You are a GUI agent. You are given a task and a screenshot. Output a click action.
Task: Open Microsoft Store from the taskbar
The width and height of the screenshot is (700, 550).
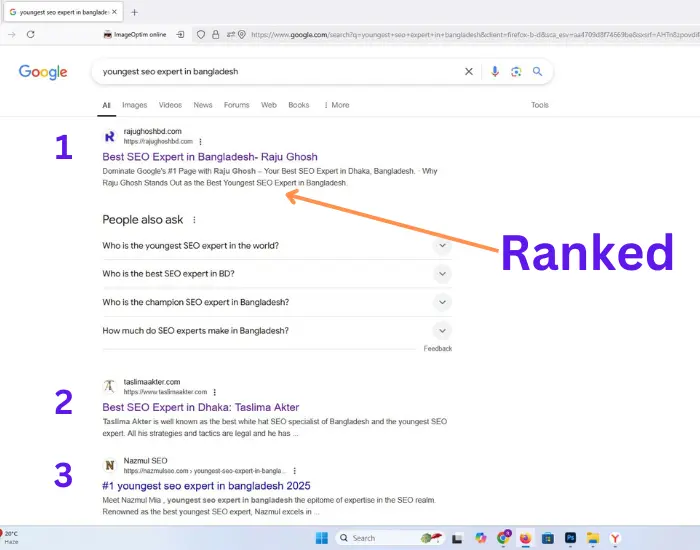[x=548, y=538]
